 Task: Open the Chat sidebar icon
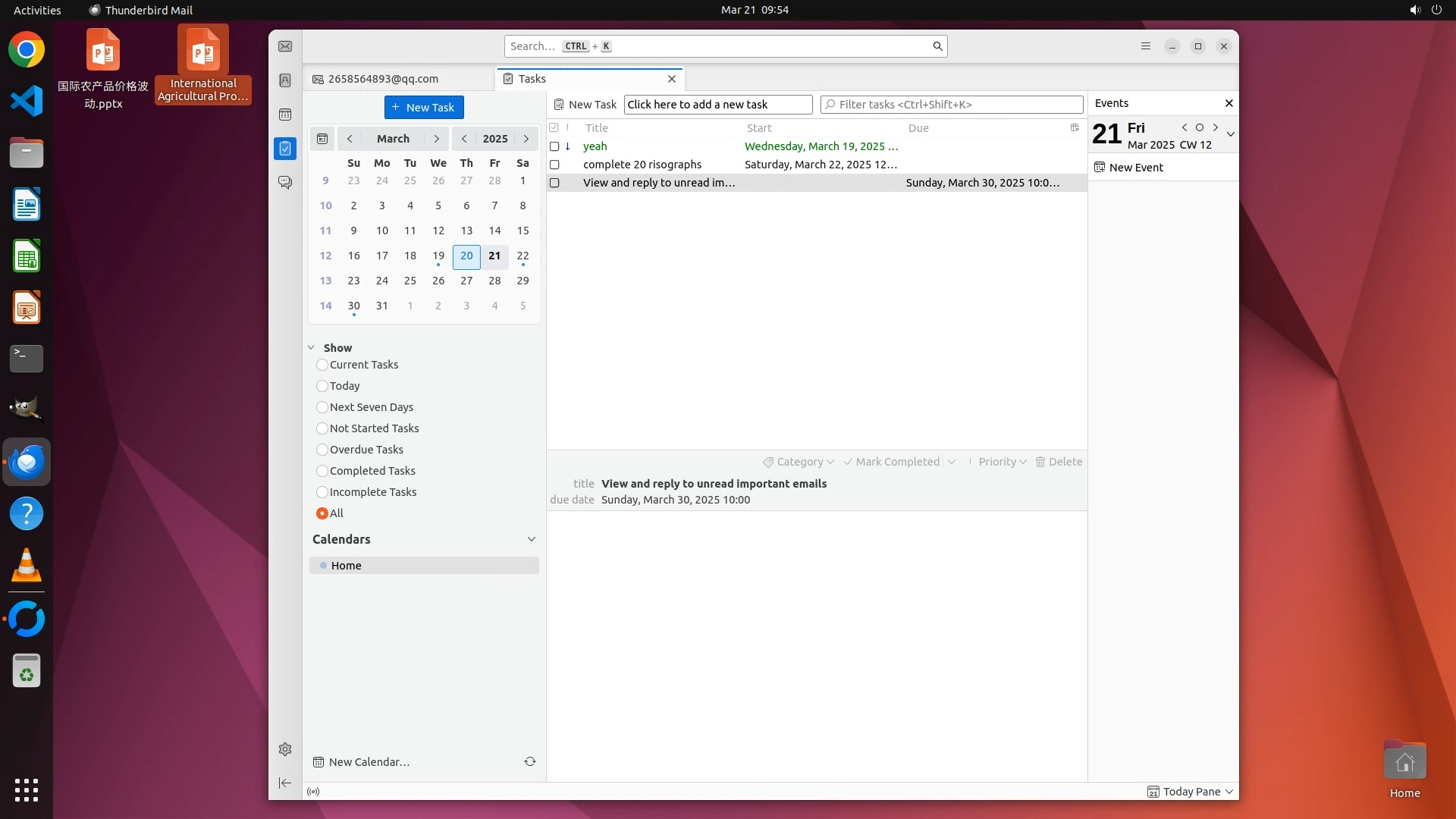[x=285, y=183]
